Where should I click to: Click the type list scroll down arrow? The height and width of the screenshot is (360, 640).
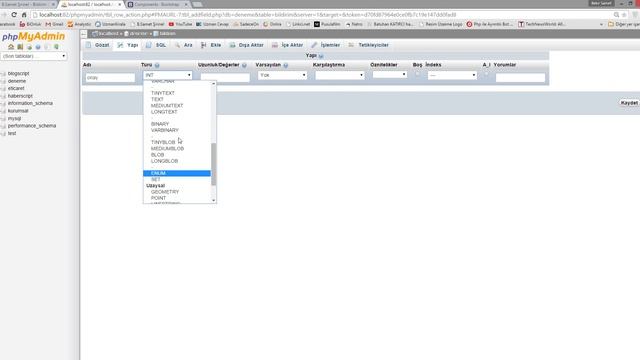[213, 200]
